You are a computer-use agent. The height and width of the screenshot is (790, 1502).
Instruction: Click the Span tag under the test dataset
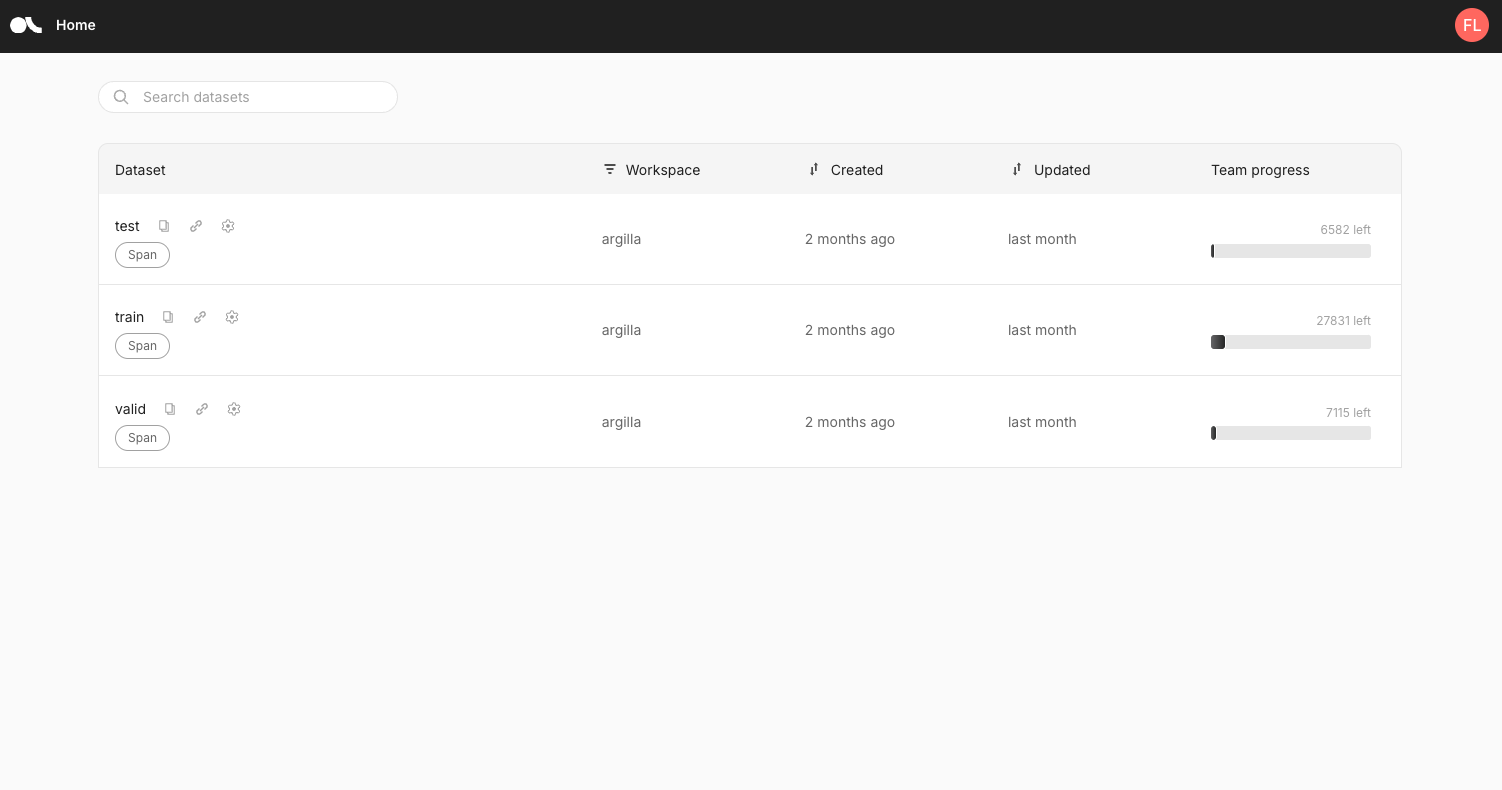142,255
